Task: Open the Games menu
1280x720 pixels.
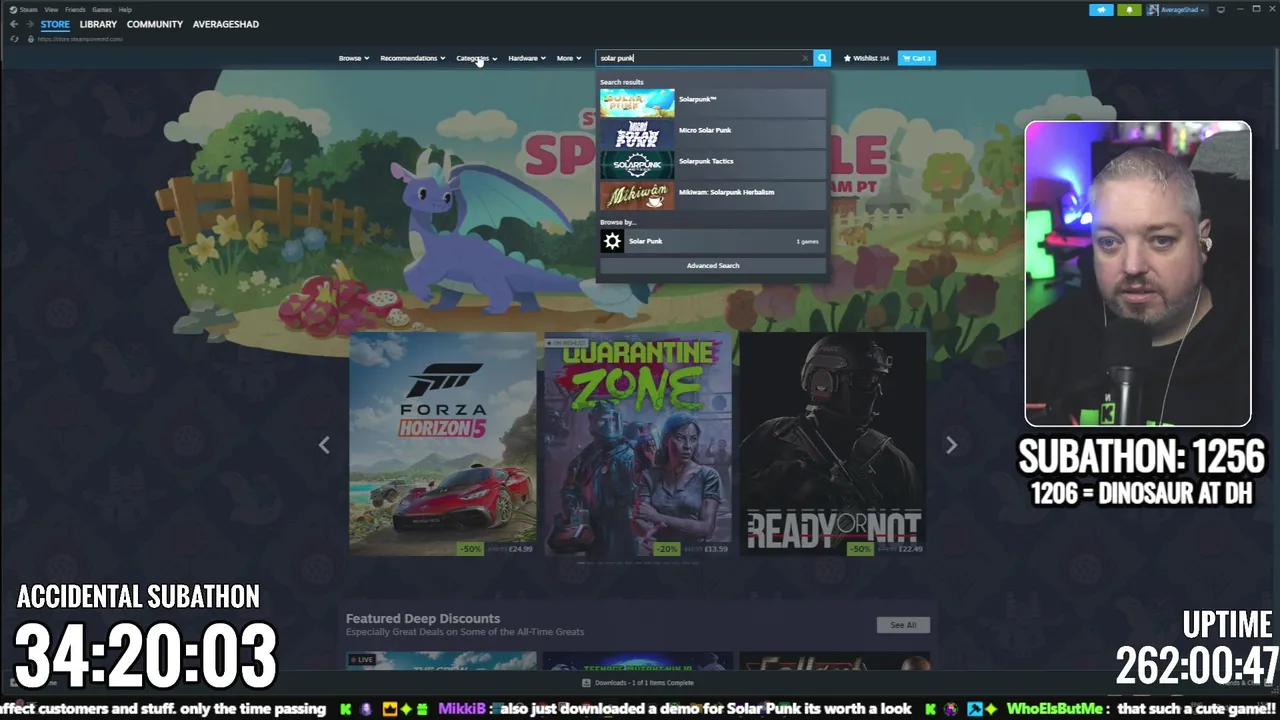Action: pyautogui.click(x=102, y=9)
